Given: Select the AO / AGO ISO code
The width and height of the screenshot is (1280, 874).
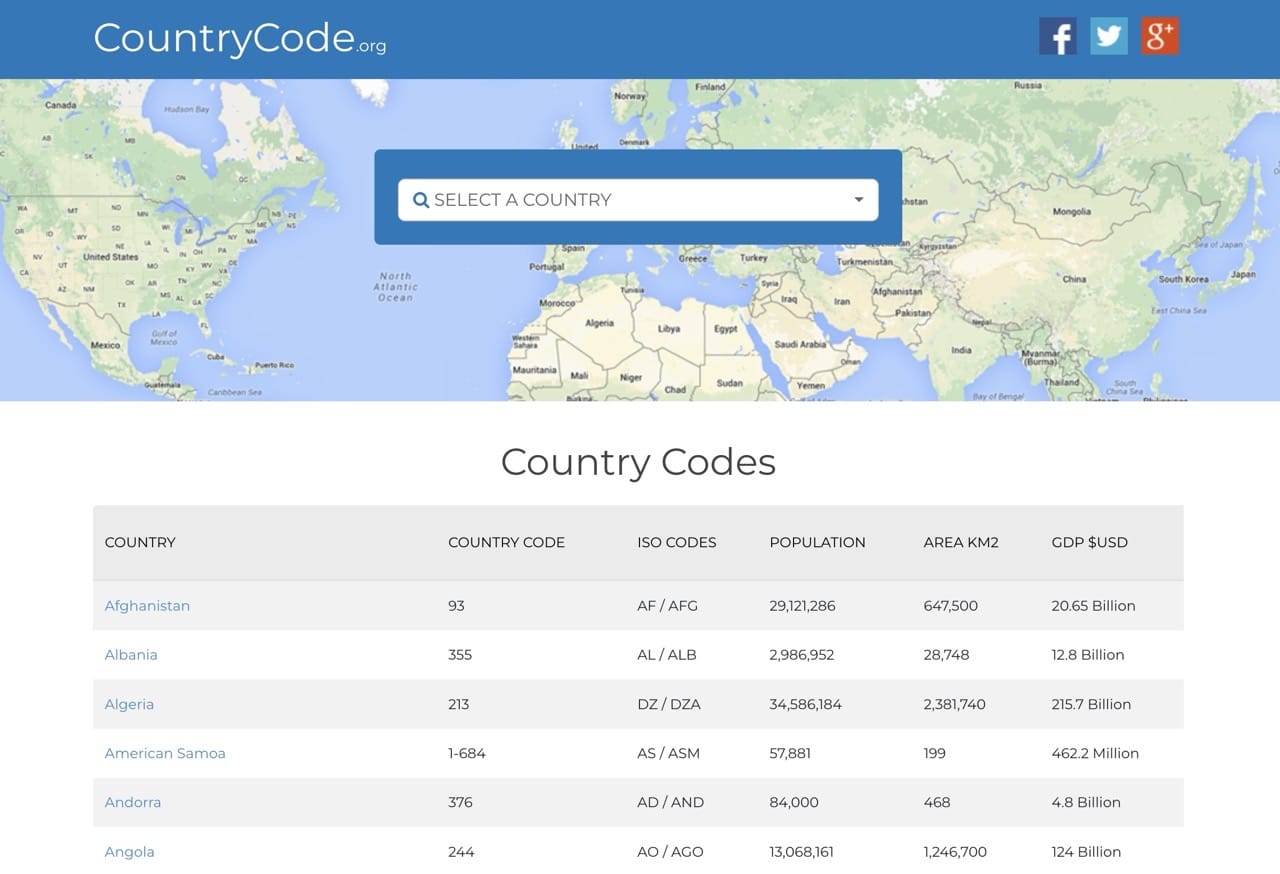Looking at the screenshot, I should point(670,852).
